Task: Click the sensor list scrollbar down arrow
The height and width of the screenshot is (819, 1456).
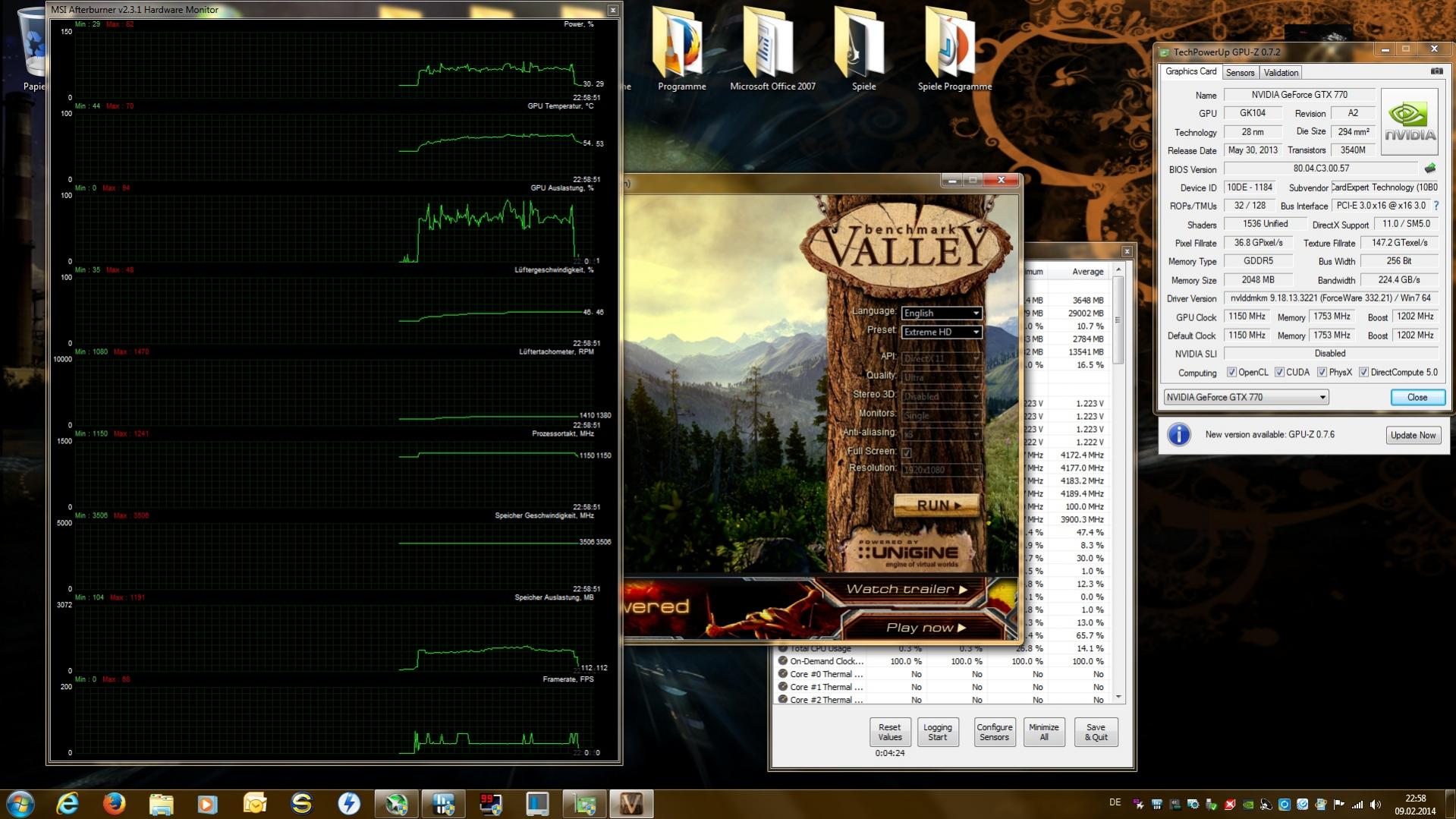Action: click(x=1118, y=697)
